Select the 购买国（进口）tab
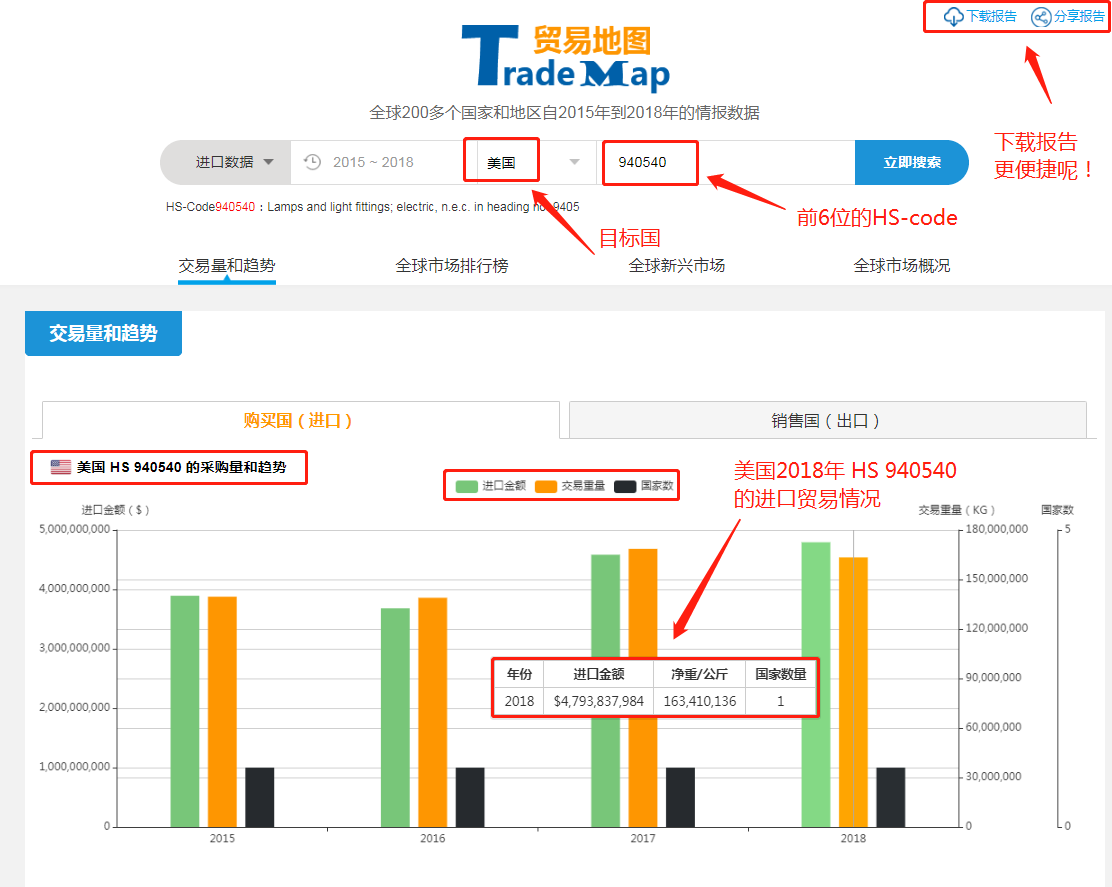Viewport: 1112px width, 887px height. pos(301,420)
